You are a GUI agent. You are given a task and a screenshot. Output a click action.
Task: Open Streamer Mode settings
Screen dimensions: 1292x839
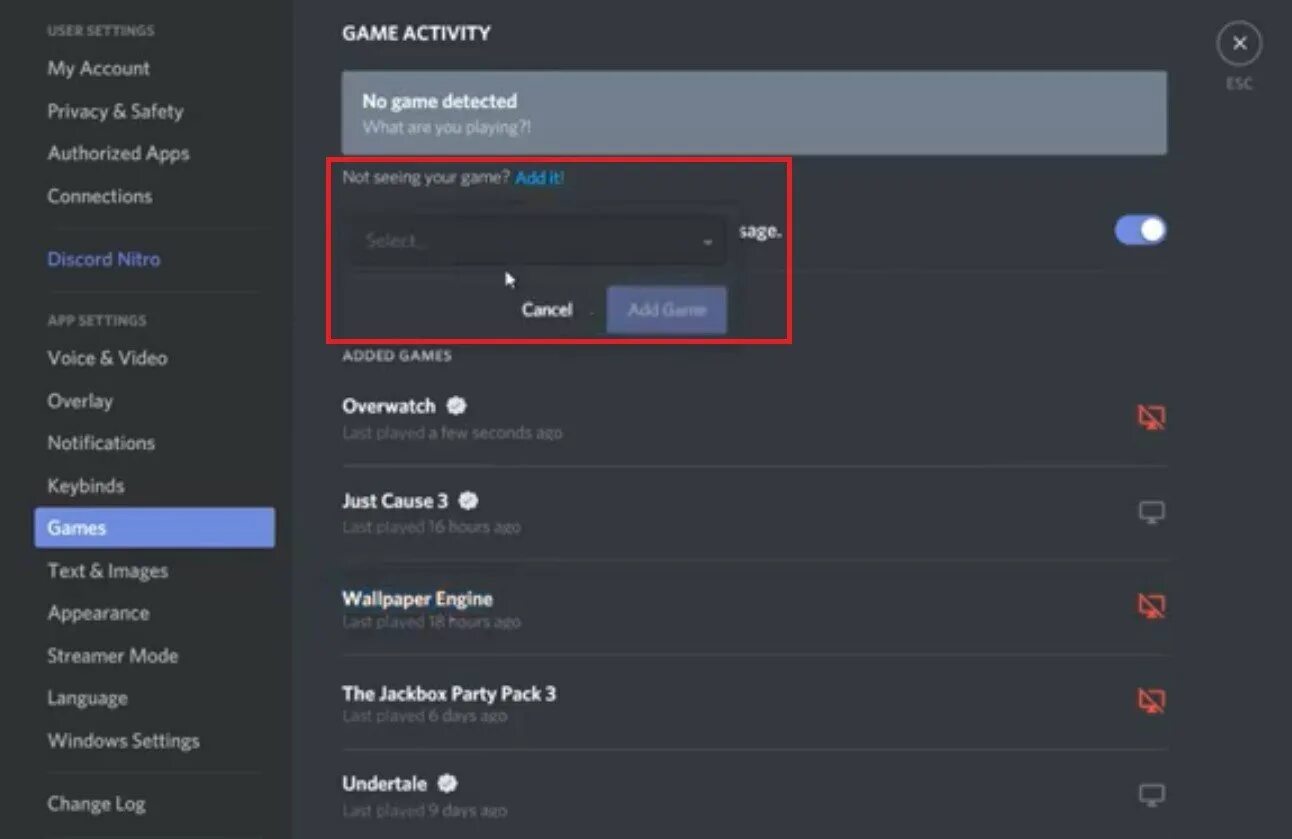(113, 656)
